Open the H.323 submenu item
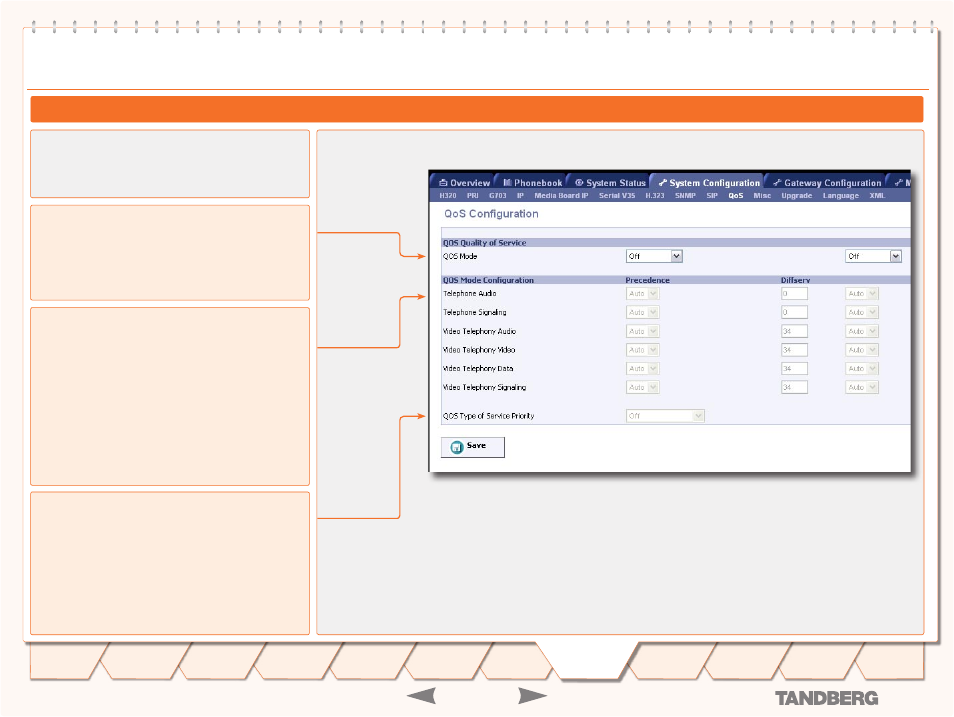954x717 pixels. [655, 195]
